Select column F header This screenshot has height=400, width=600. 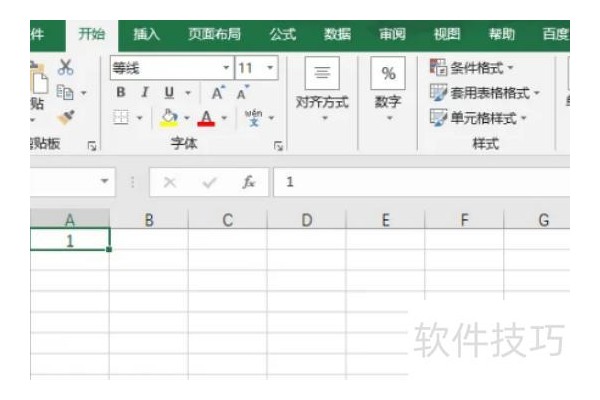[x=465, y=219]
